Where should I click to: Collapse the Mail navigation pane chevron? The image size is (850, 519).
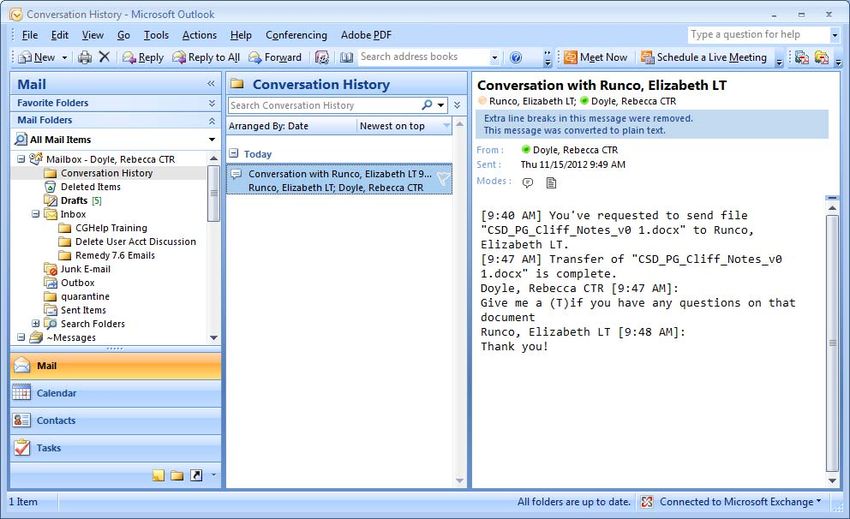coord(211,84)
